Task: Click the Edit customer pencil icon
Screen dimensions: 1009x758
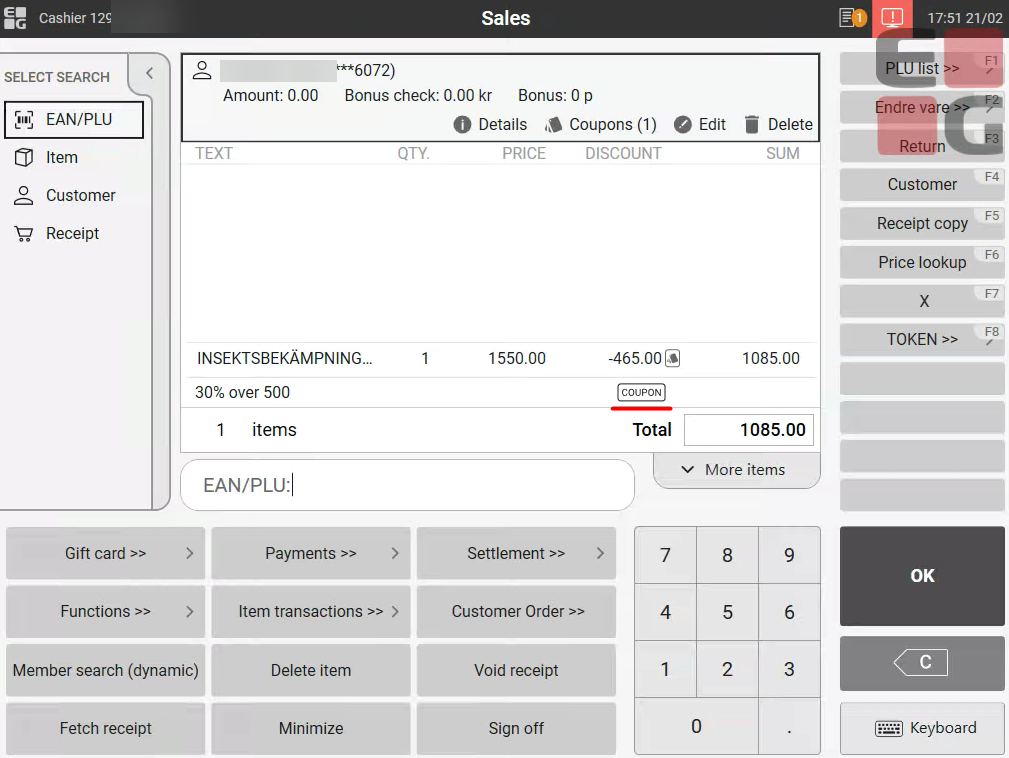Action: [x=683, y=125]
